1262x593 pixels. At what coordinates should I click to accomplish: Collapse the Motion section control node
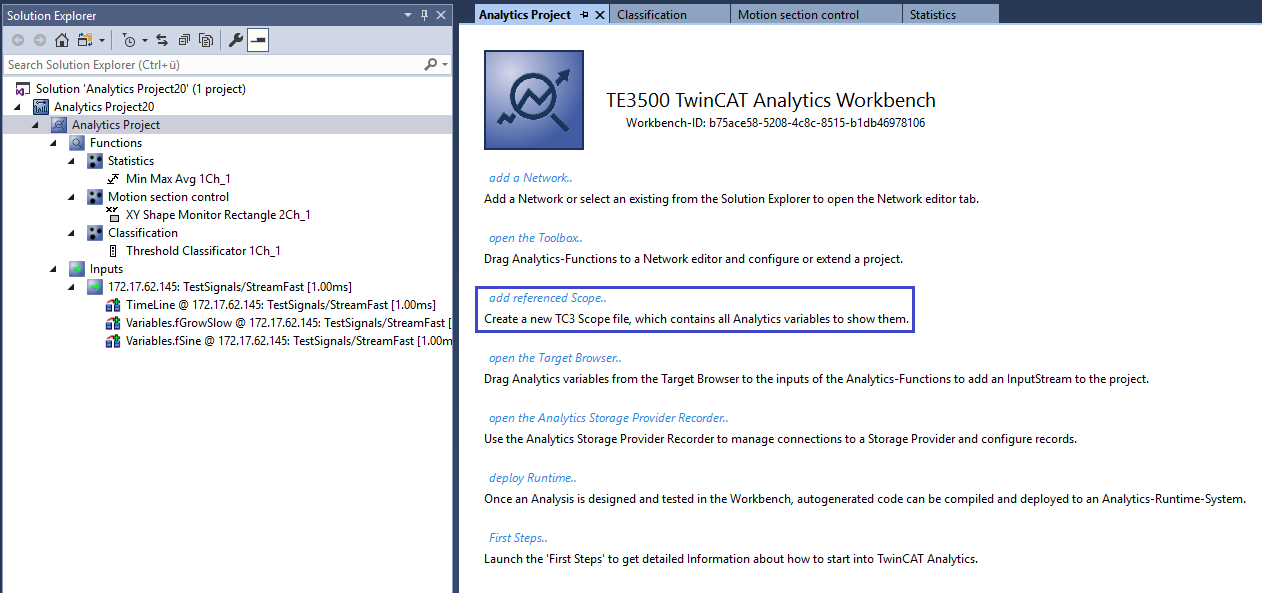[x=74, y=197]
